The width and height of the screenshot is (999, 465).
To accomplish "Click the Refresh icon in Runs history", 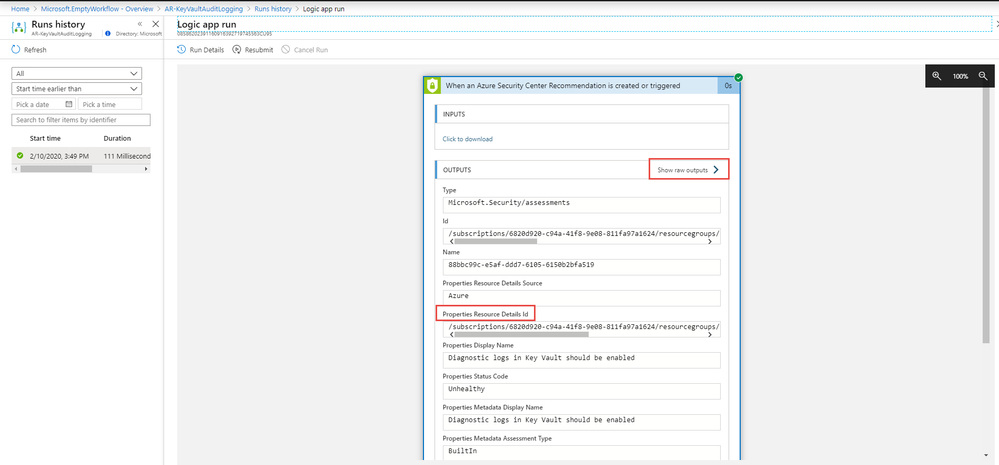I will (x=16, y=50).
